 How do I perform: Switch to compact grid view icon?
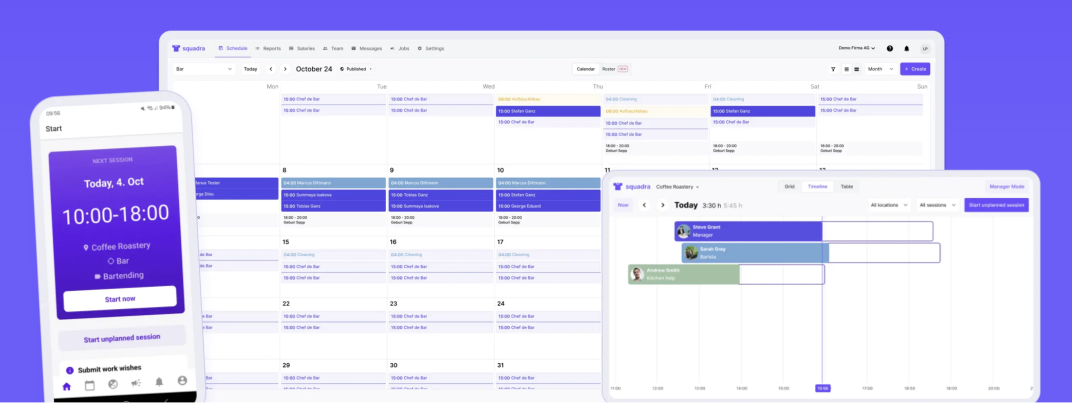(x=846, y=69)
